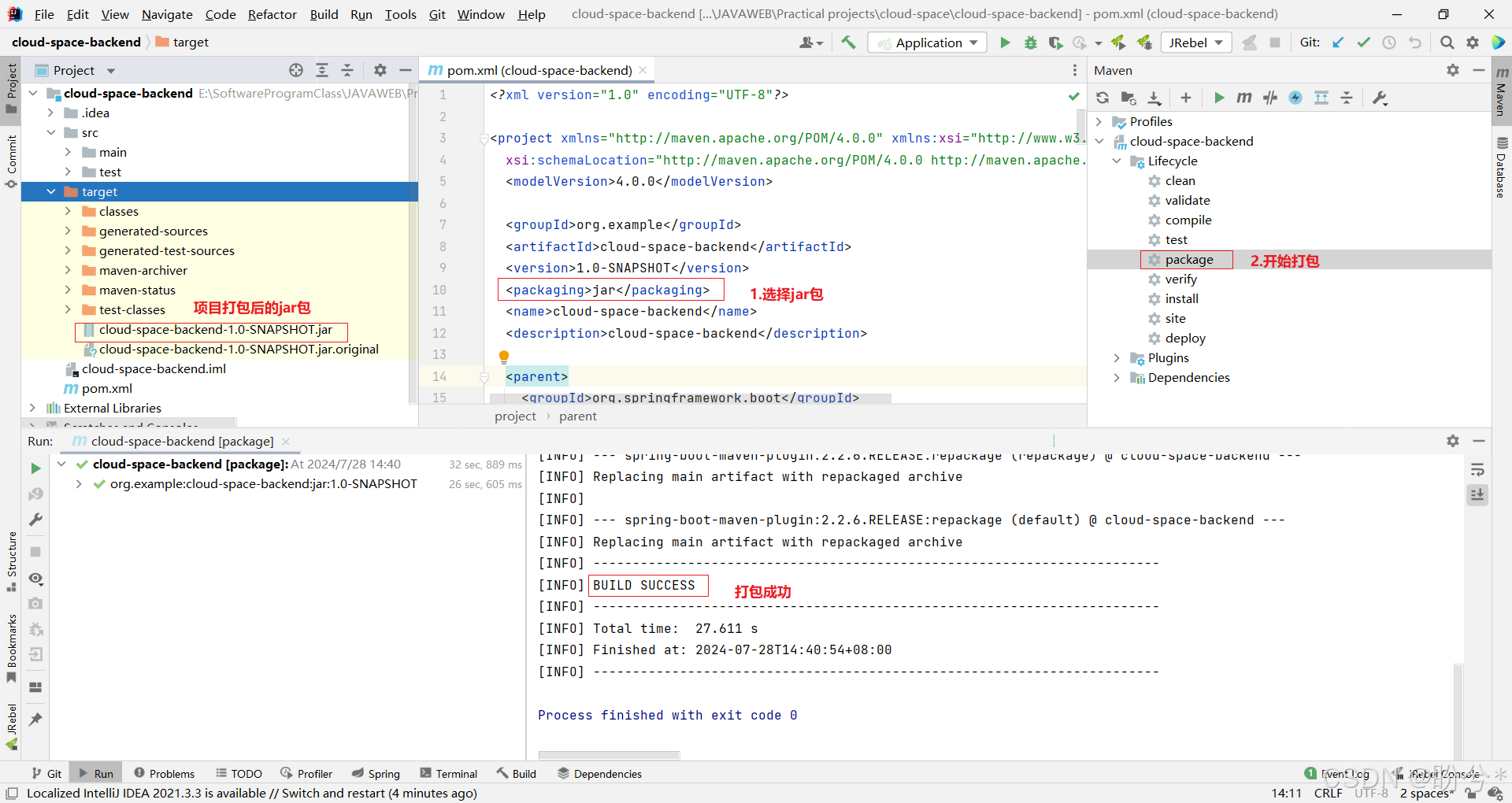
Task: Open JRebel dropdown in toolbar
Action: (x=1195, y=43)
